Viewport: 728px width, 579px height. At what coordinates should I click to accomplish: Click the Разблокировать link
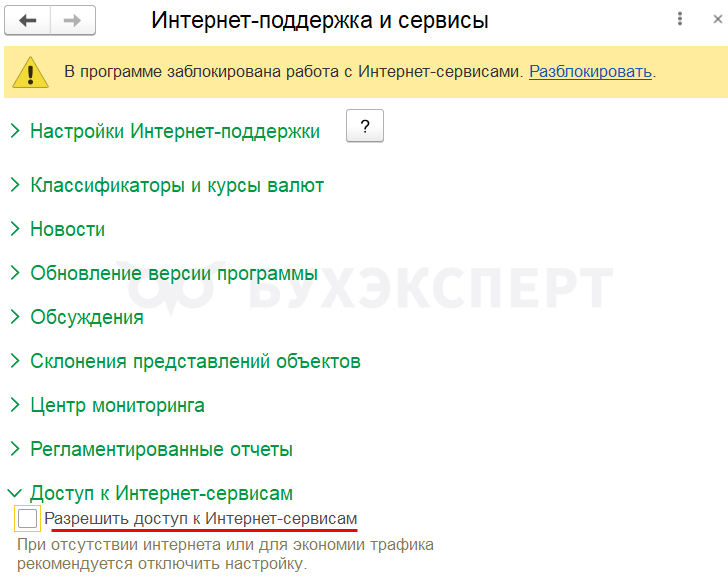[590, 72]
